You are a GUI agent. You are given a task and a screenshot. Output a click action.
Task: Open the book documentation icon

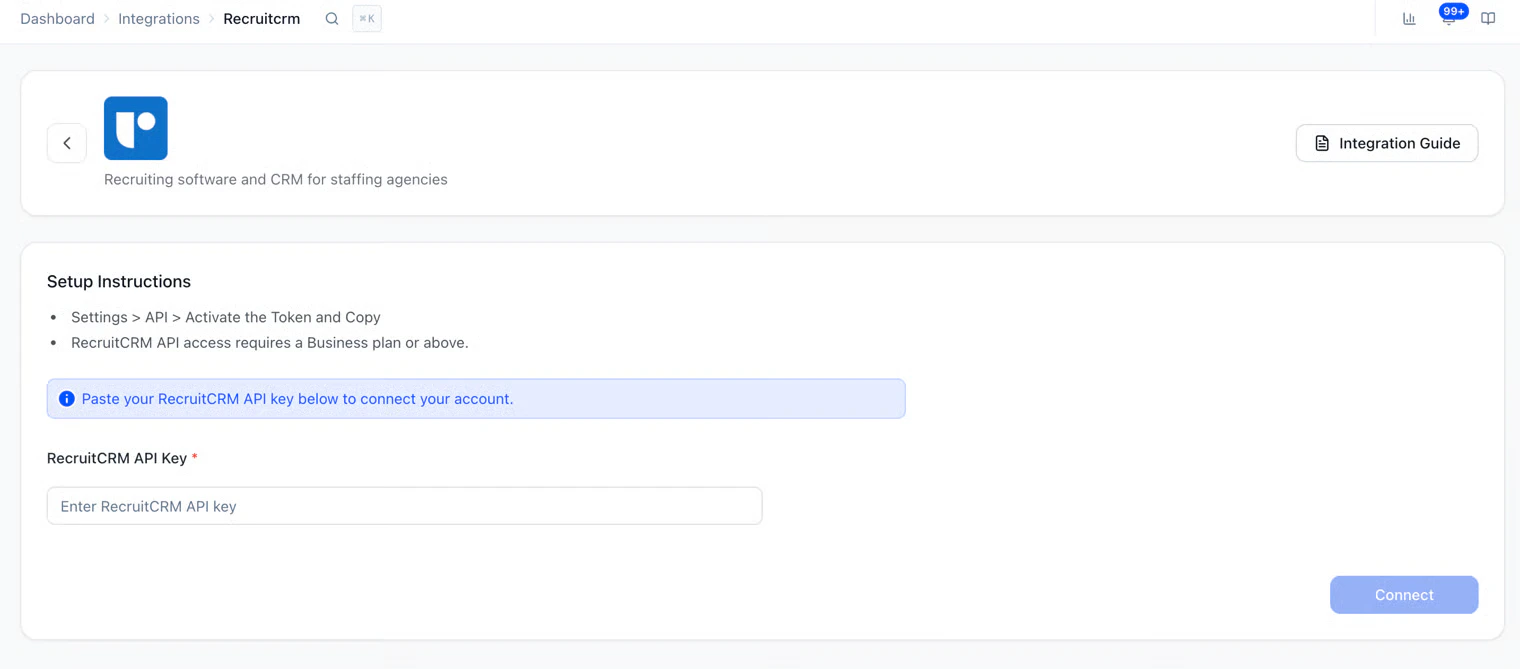(x=1488, y=19)
